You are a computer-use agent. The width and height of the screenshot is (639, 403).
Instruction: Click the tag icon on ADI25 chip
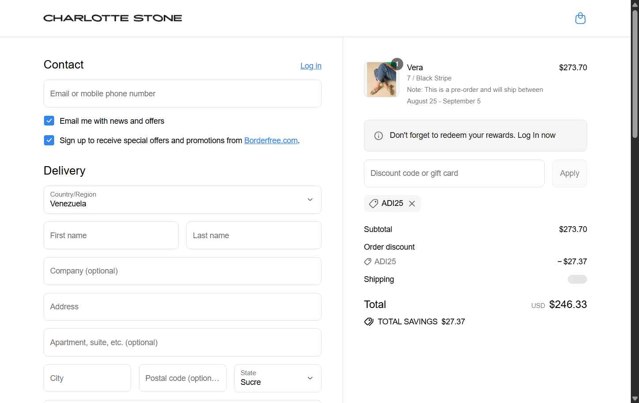click(x=373, y=203)
